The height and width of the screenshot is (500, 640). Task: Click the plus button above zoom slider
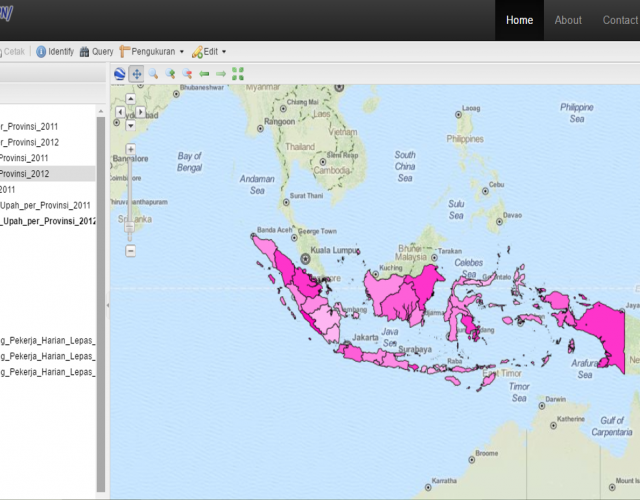coord(130,148)
